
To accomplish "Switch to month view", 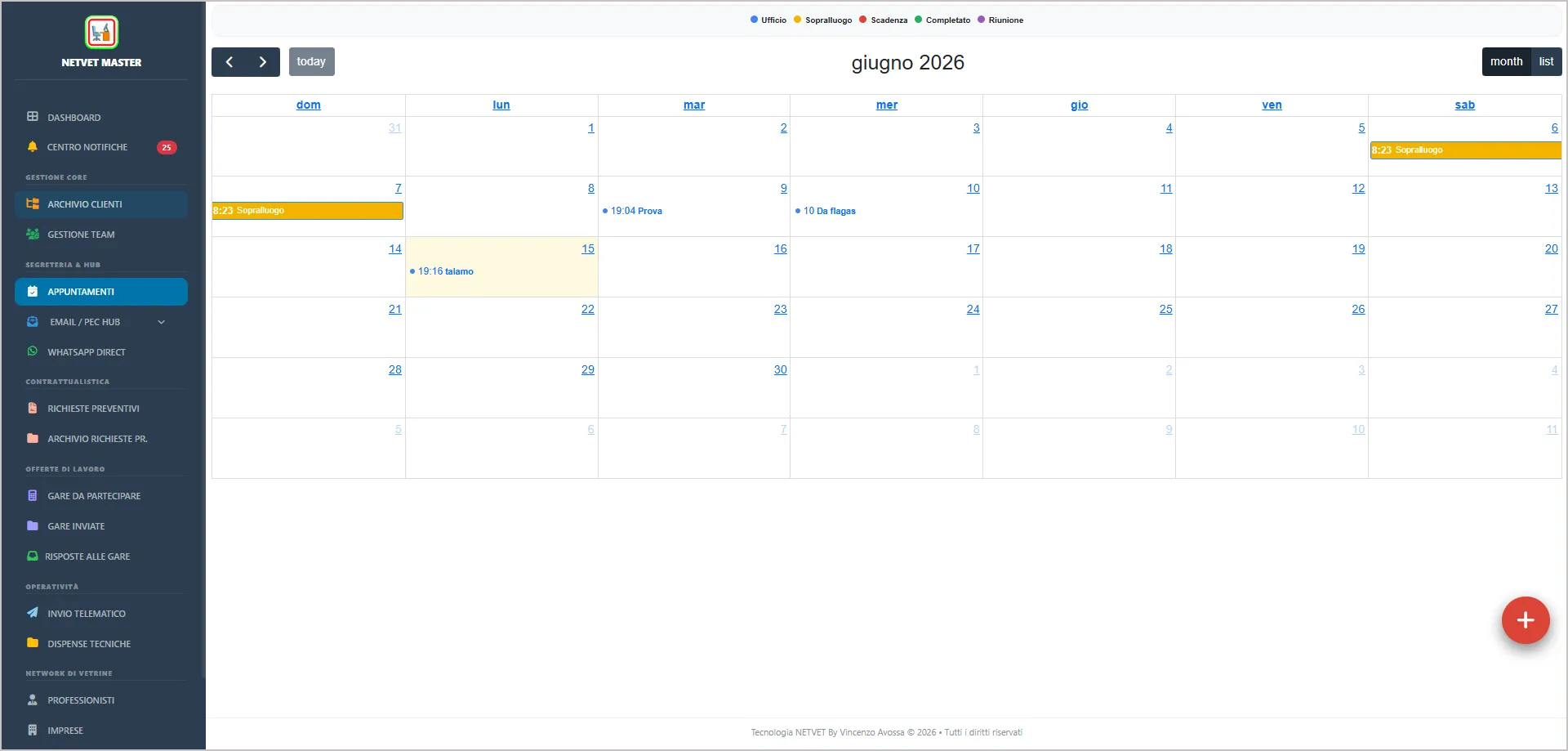I will pos(1506,62).
